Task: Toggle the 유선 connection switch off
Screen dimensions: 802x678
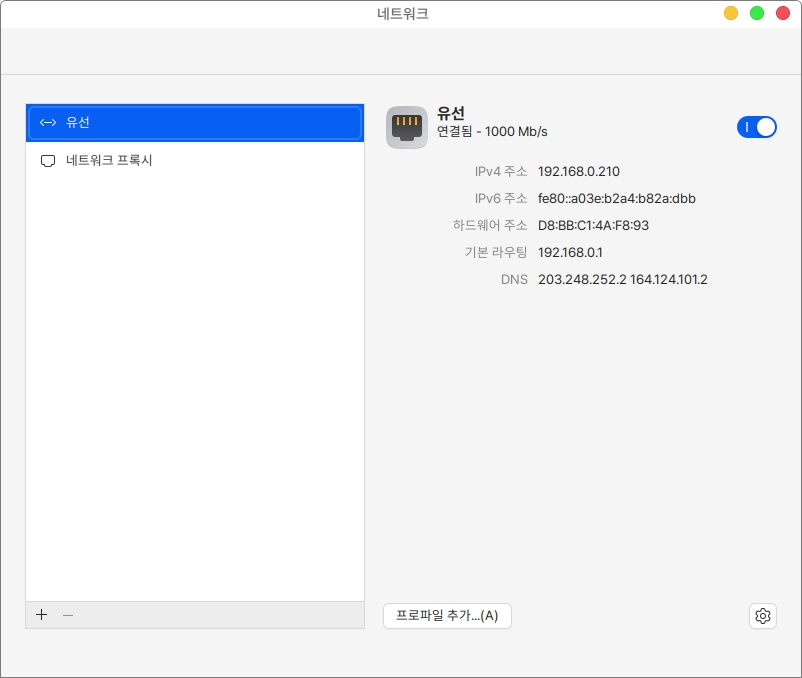Action: pyautogui.click(x=756, y=127)
